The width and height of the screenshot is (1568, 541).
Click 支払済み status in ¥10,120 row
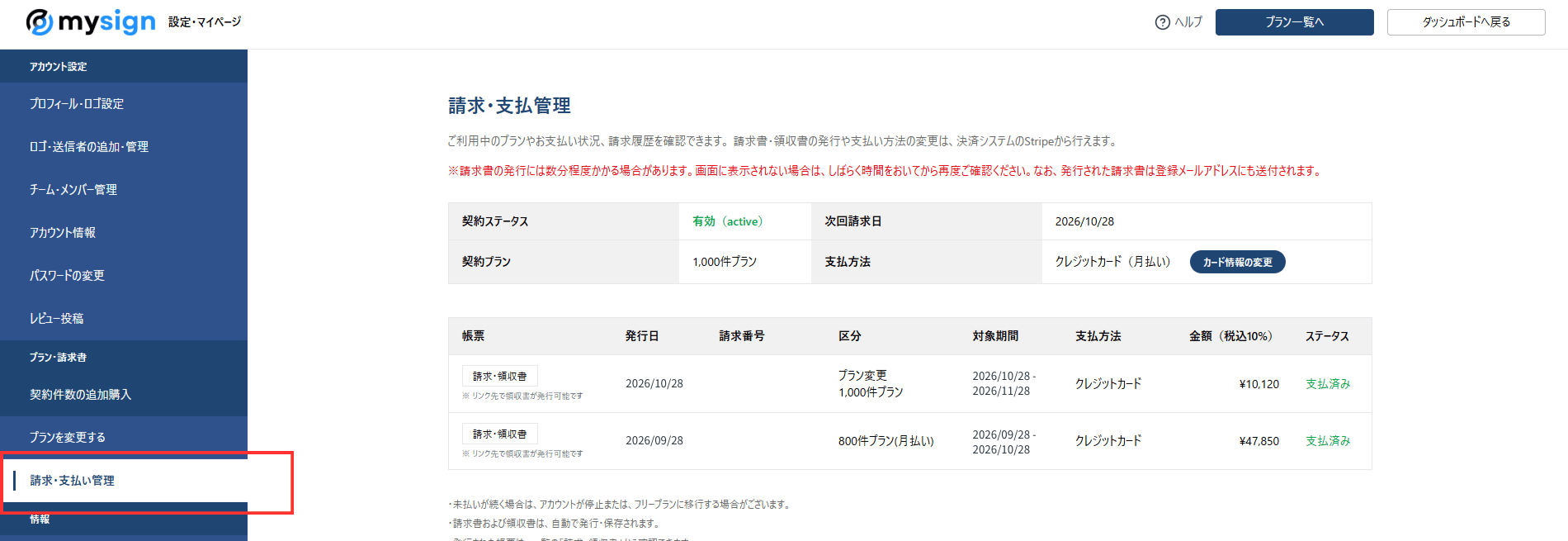[x=1327, y=384]
